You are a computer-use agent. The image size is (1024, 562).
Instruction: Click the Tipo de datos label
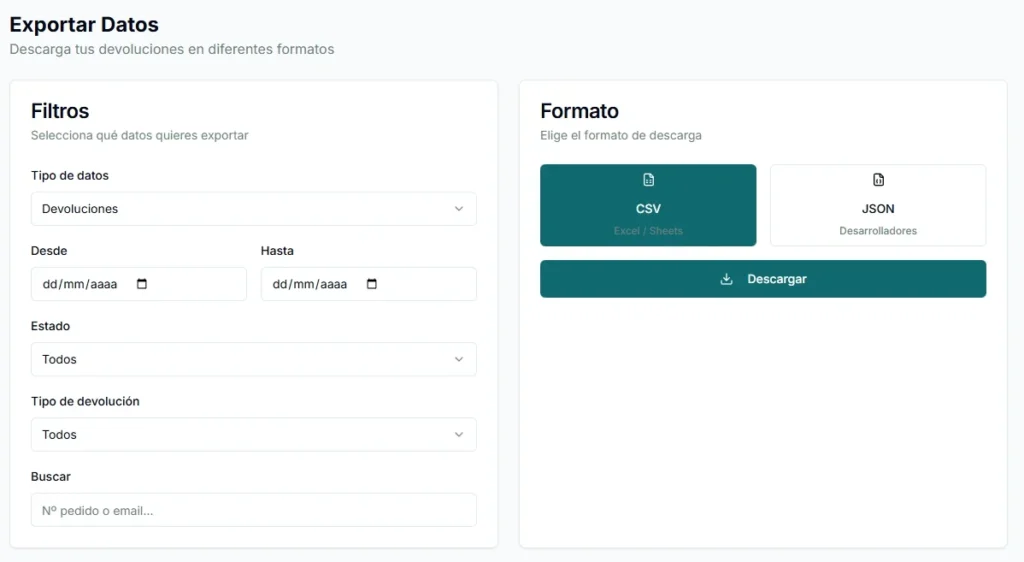tap(70, 175)
